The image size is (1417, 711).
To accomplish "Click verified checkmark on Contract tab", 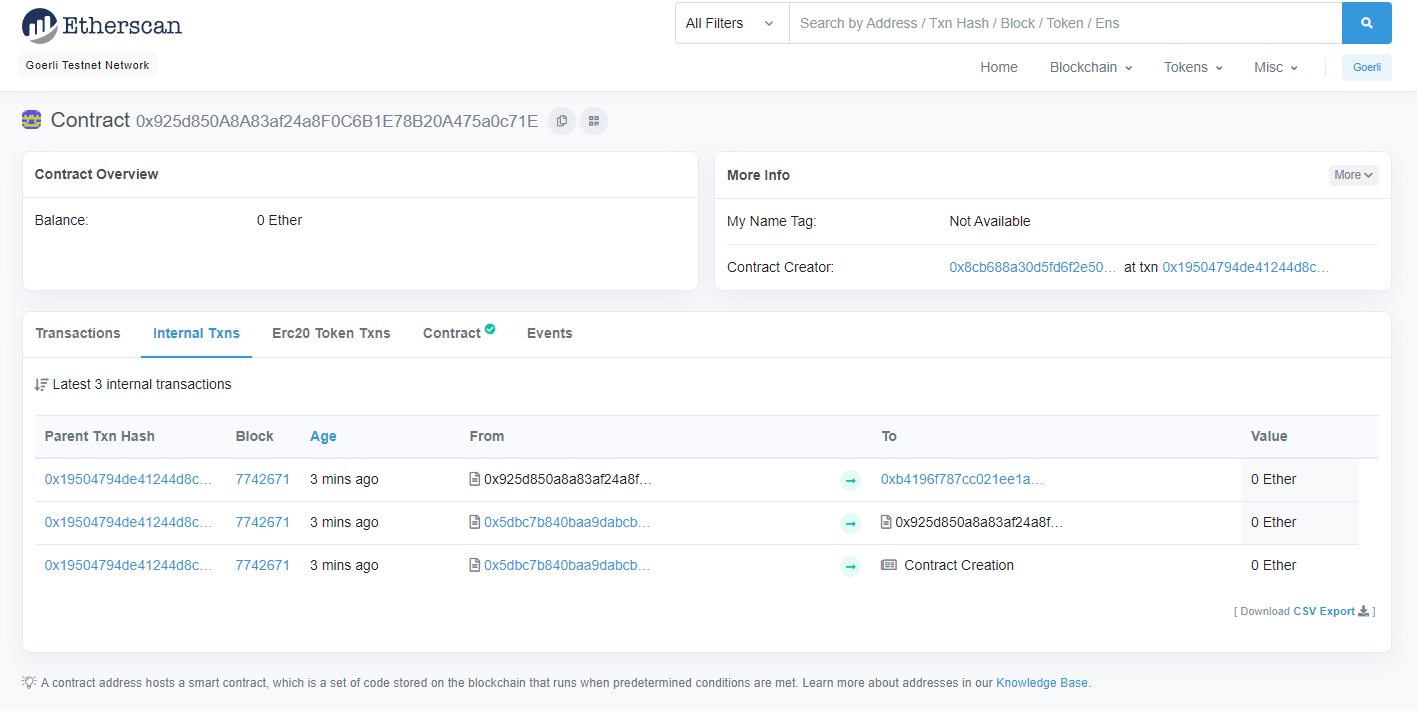I will [490, 328].
